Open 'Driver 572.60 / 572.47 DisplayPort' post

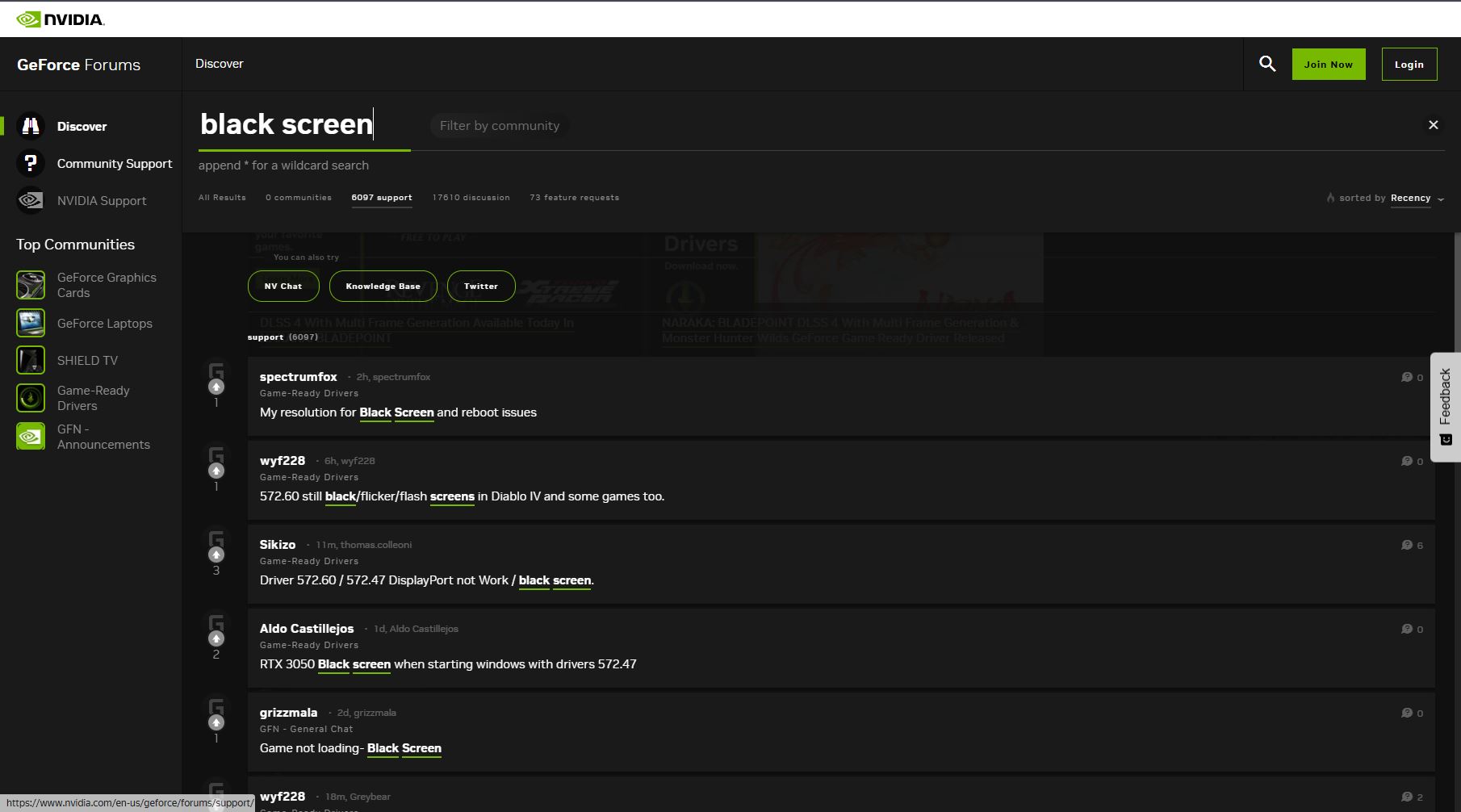427,580
